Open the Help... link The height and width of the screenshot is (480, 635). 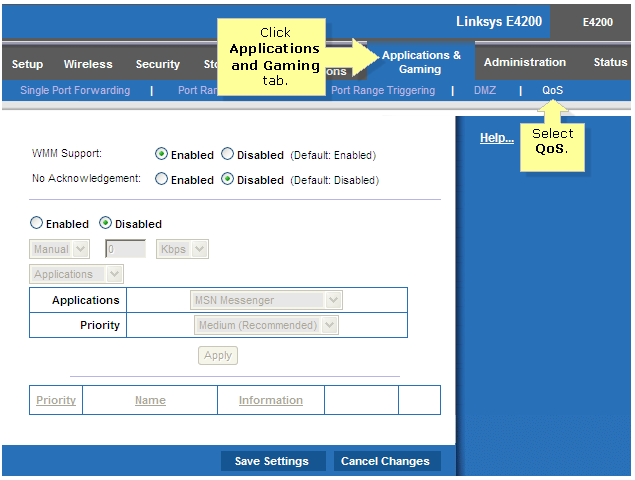(x=497, y=138)
